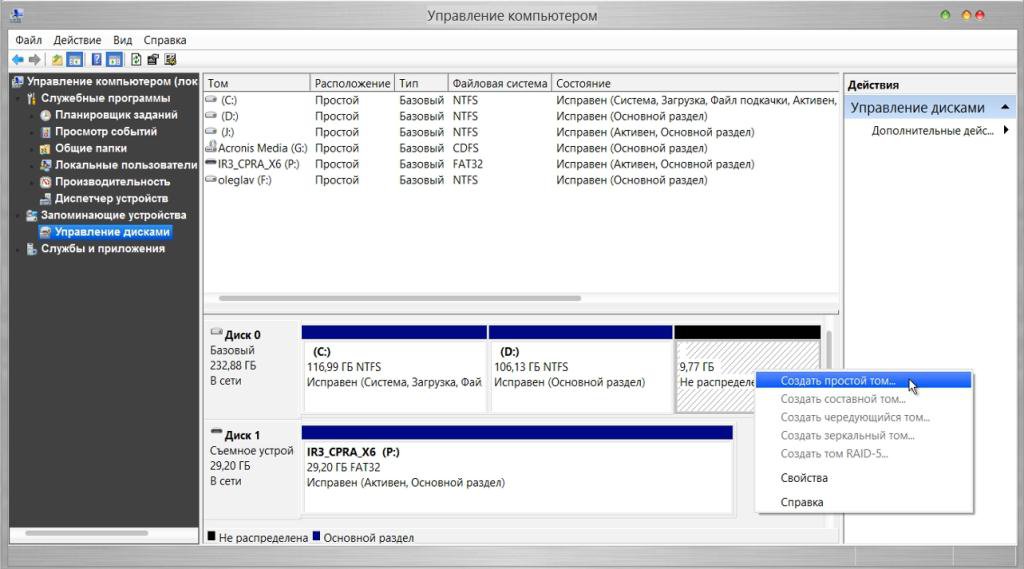
Task: Click the Help question mark toolbar icon
Action: 96,60
